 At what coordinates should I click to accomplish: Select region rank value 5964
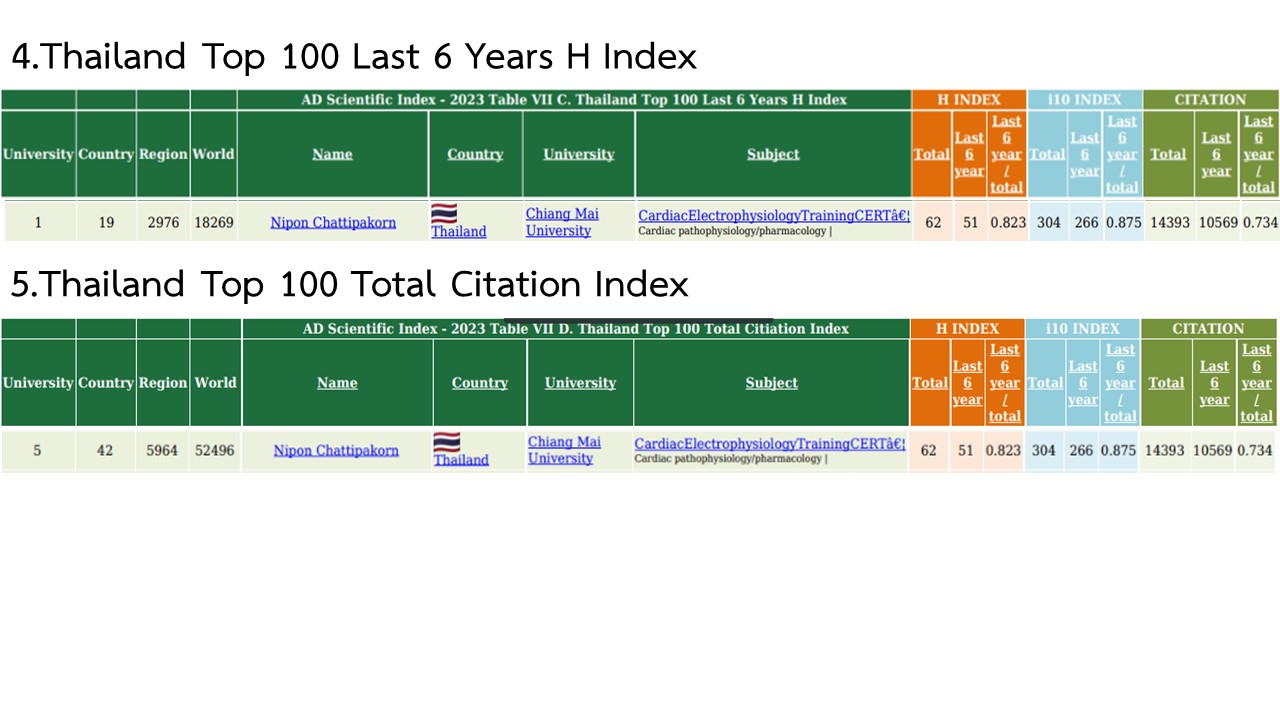coord(162,451)
